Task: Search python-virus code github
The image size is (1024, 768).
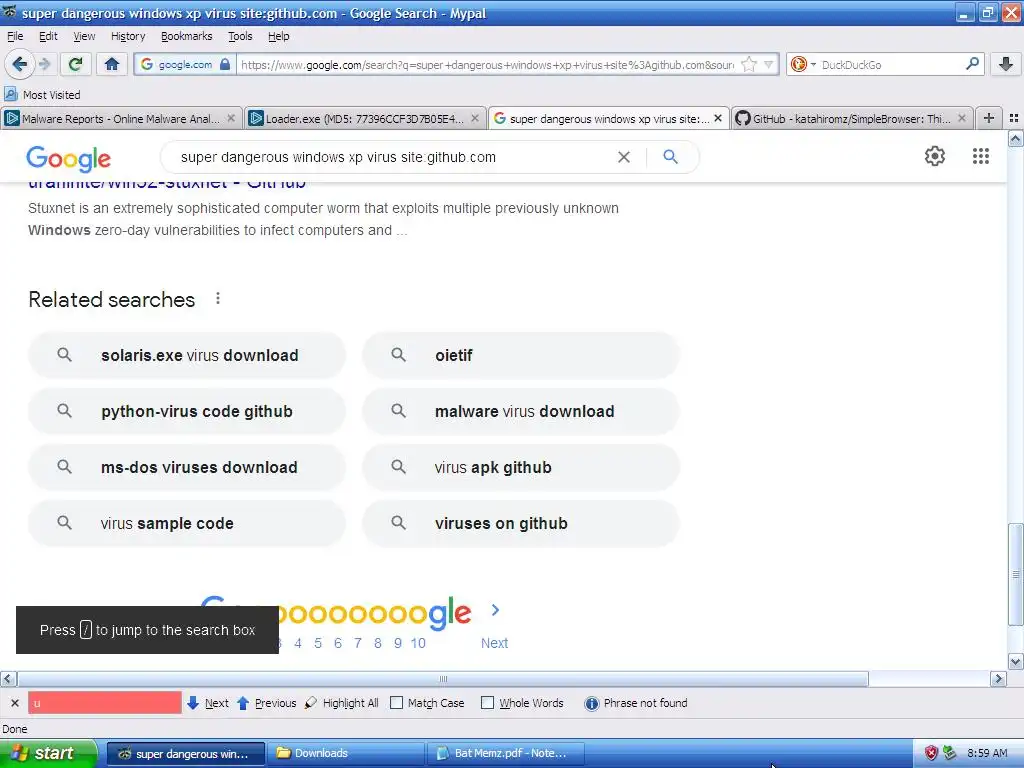Action: point(187,411)
